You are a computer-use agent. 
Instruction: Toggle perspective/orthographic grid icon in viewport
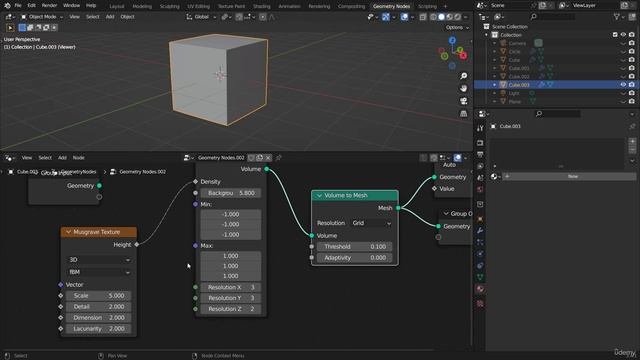[x=464, y=113]
